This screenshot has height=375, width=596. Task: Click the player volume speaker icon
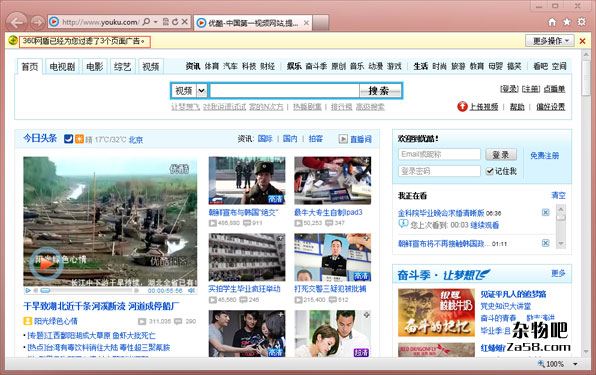(191, 291)
